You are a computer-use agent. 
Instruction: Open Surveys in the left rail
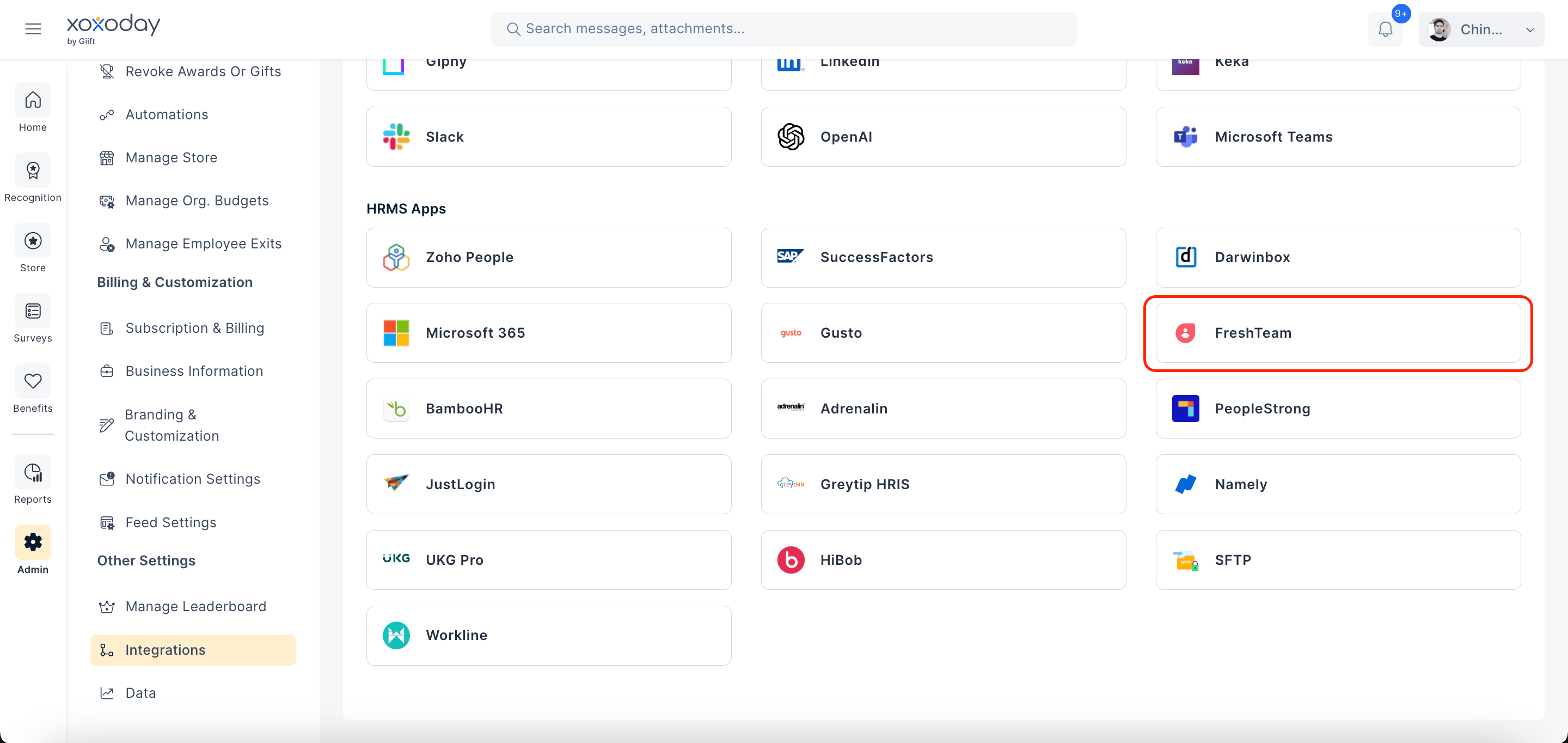click(x=33, y=319)
